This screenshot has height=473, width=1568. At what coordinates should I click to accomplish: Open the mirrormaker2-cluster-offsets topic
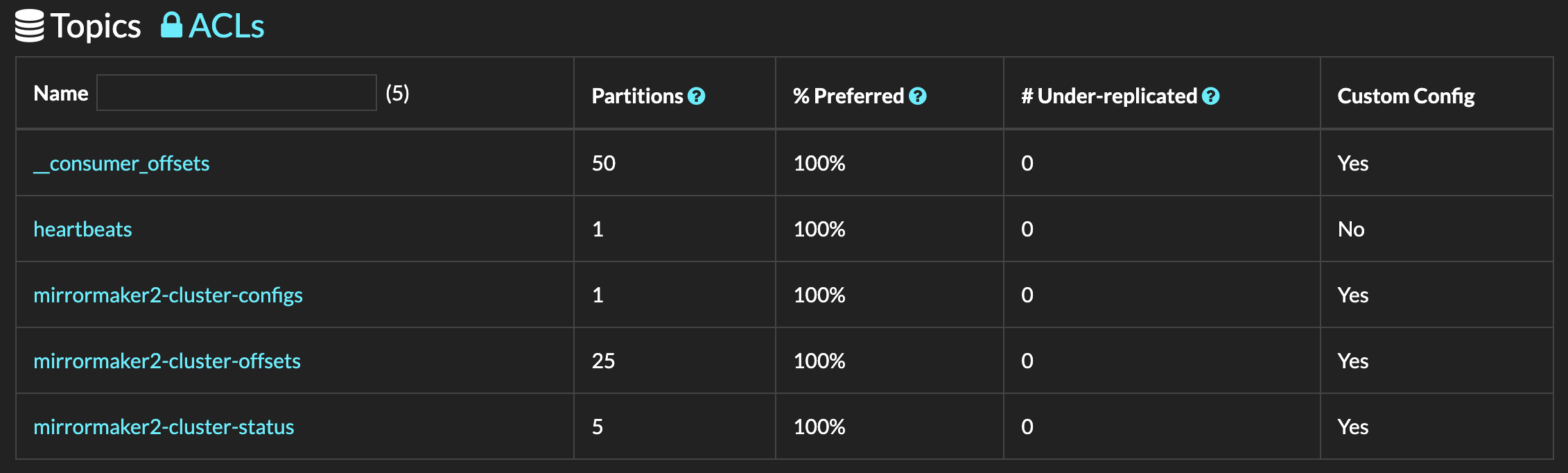pyautogui.click(x=167, y=361)
